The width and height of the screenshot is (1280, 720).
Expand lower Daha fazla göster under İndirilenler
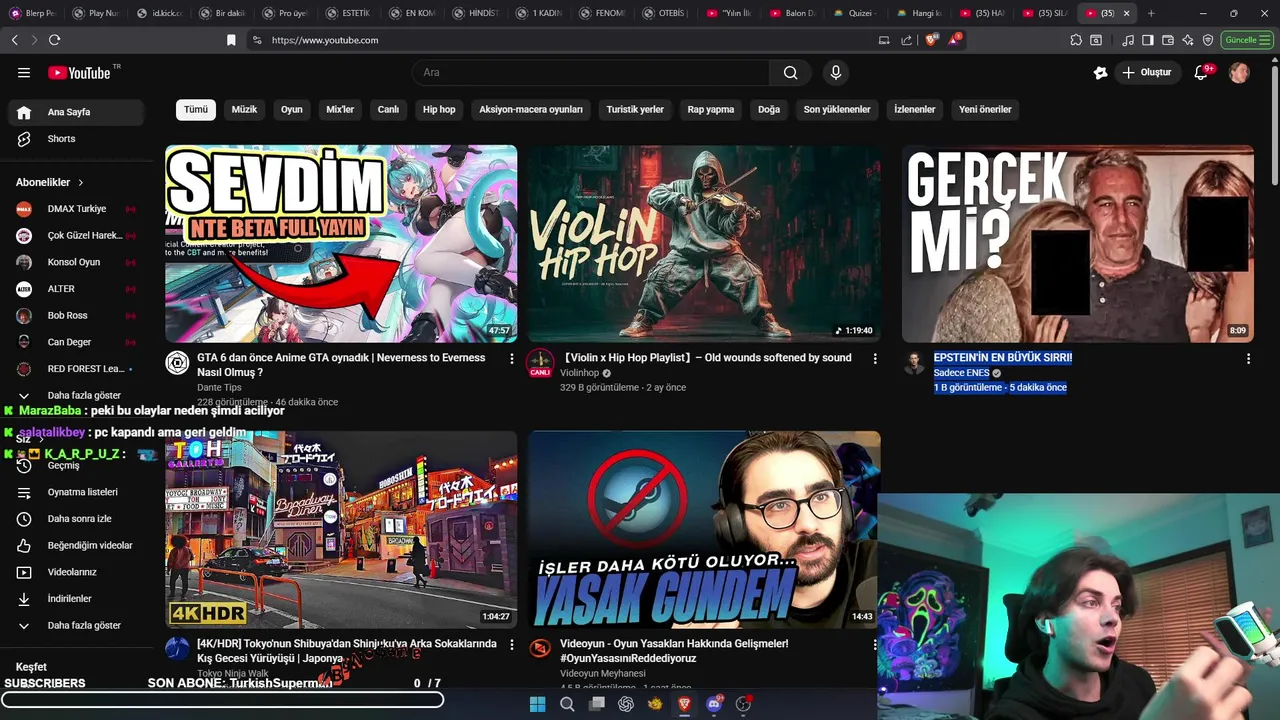coord(76,625)
